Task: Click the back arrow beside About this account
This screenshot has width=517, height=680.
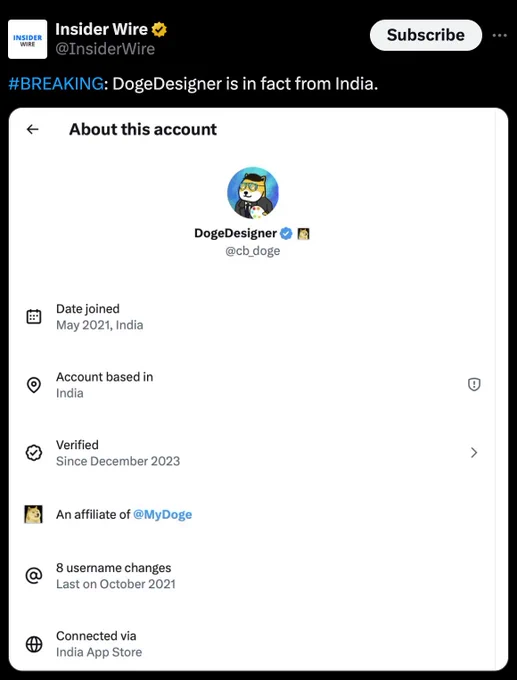Action: (33, 129)
